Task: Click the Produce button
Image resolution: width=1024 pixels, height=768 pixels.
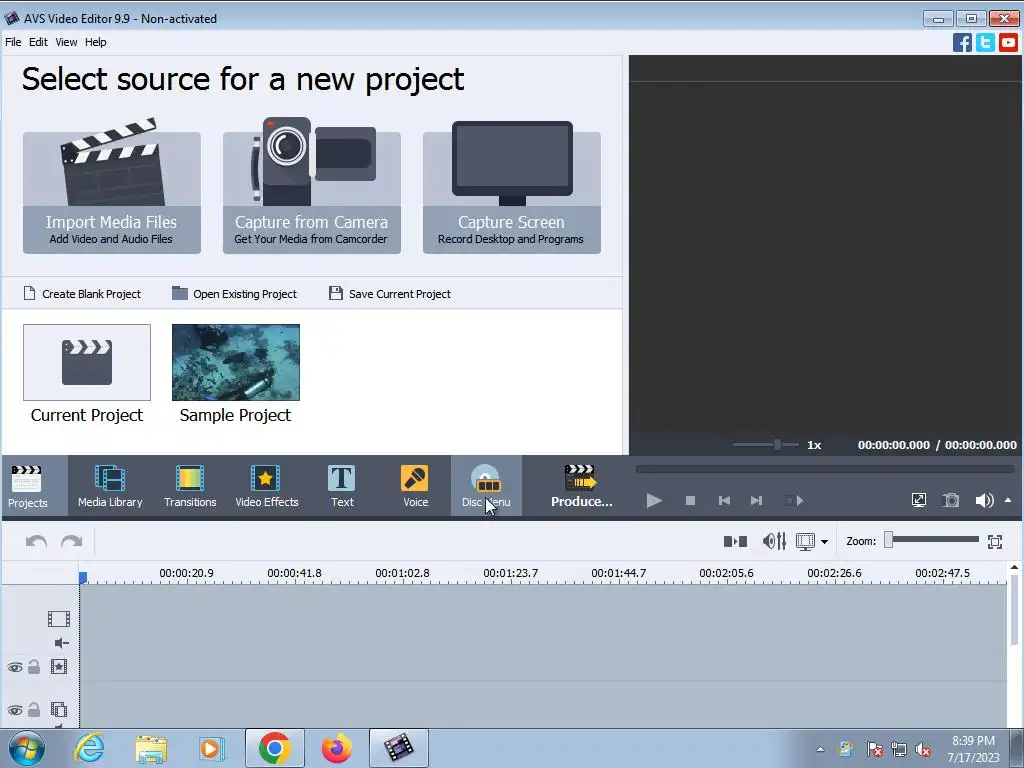Action: 581,487
